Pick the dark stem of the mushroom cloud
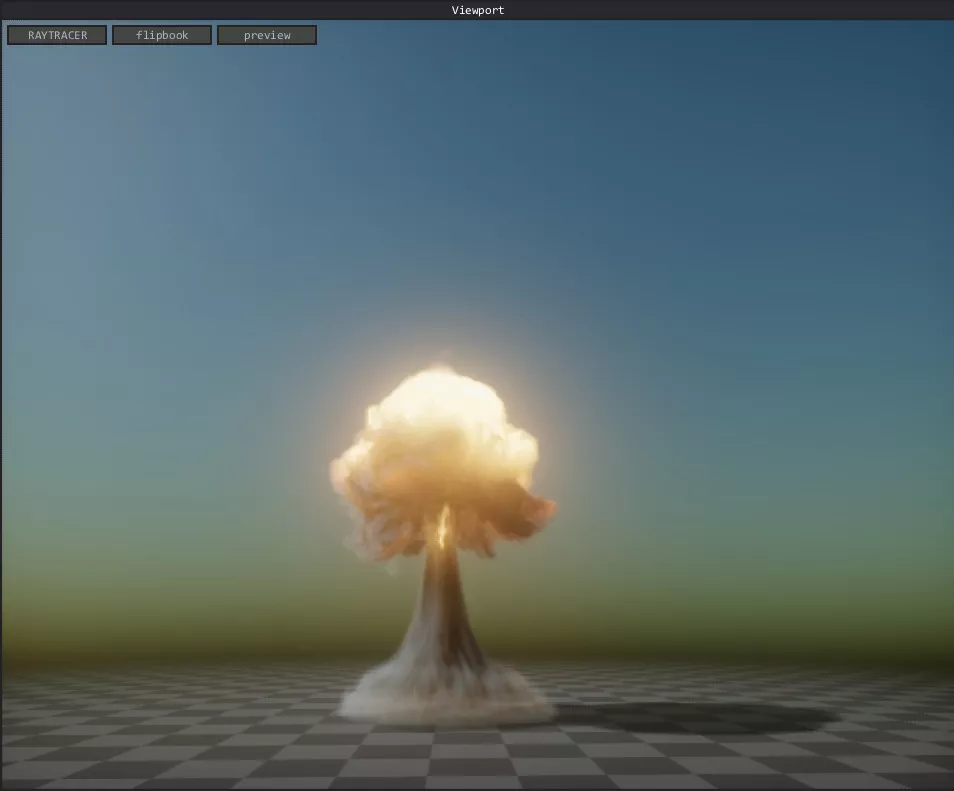Viewport: 954px width, 791px height. 445,600
